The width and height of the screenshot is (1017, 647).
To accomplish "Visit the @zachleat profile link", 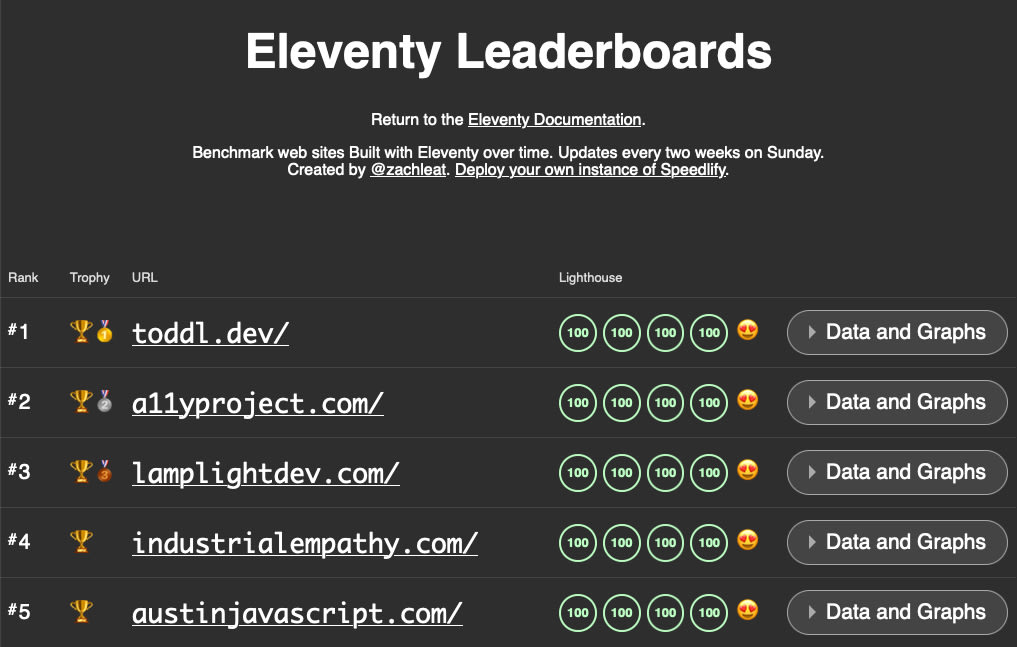I will (x=408, y=170).
